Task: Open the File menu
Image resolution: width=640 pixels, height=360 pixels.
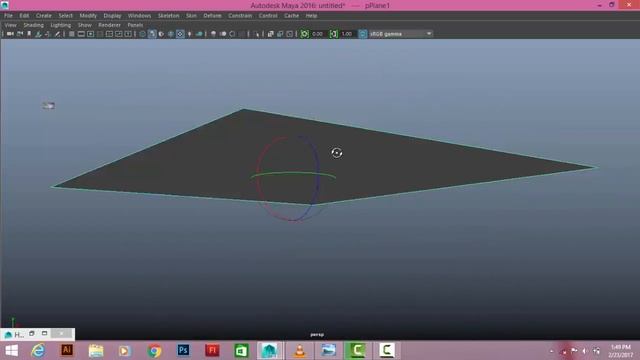Action: point(8,16)
